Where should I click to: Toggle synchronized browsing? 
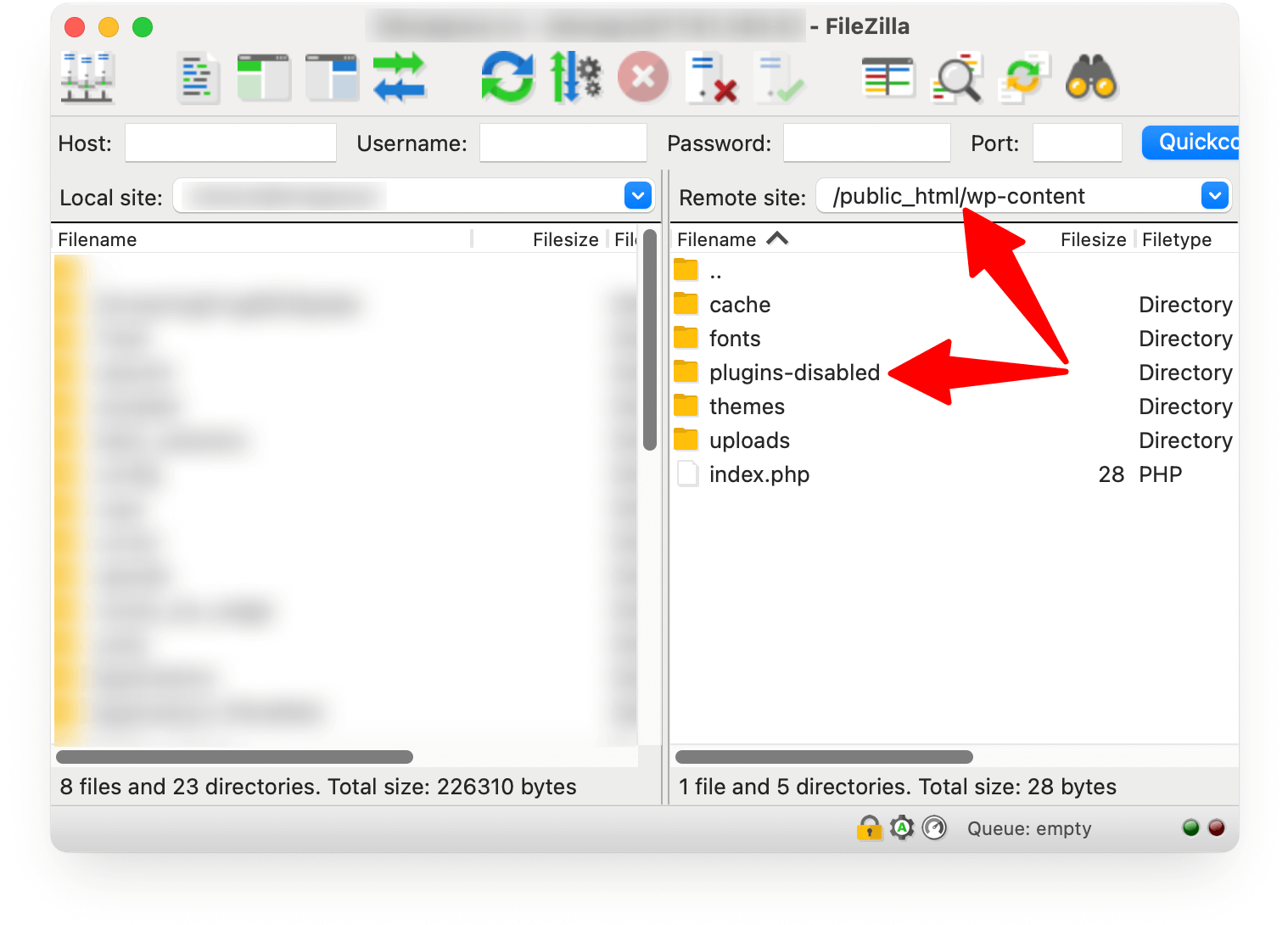[1024, 78]
